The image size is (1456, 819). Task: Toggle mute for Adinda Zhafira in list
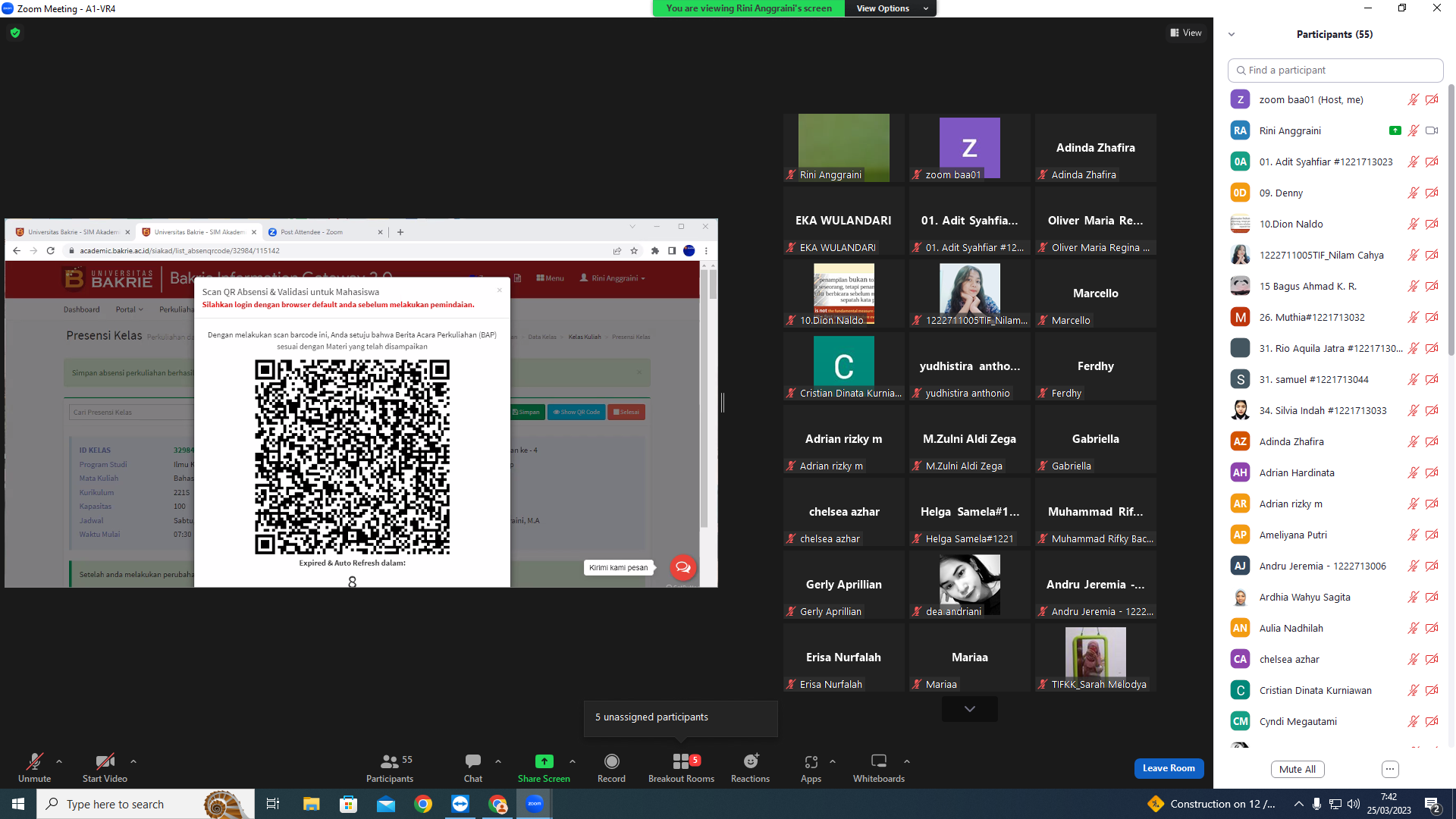[x=1414, y=441]
